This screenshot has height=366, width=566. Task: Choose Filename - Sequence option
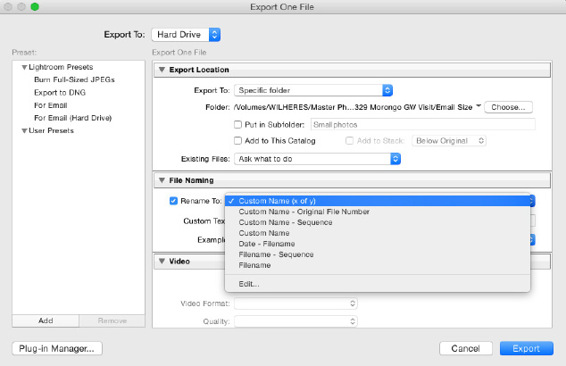pos(377,254)
